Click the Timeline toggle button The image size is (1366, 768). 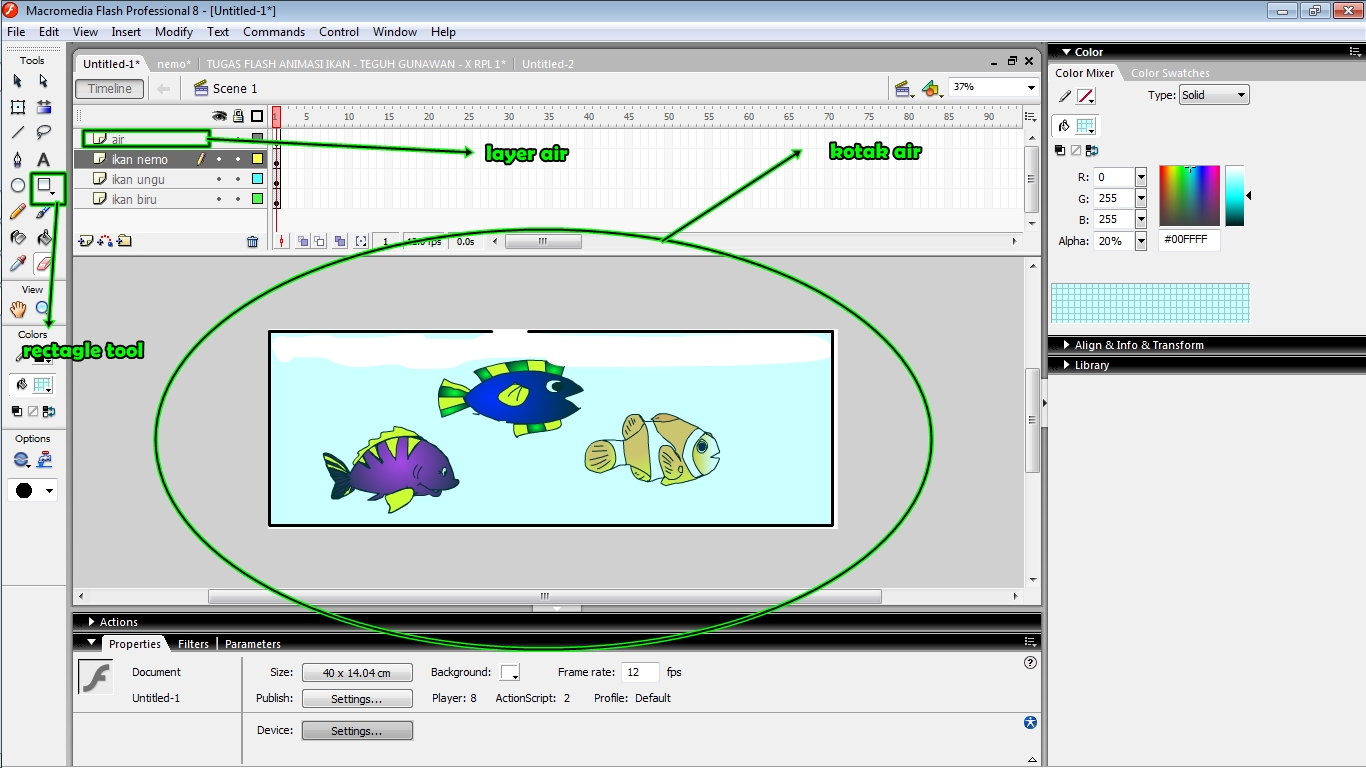click(x=109, y=89)
